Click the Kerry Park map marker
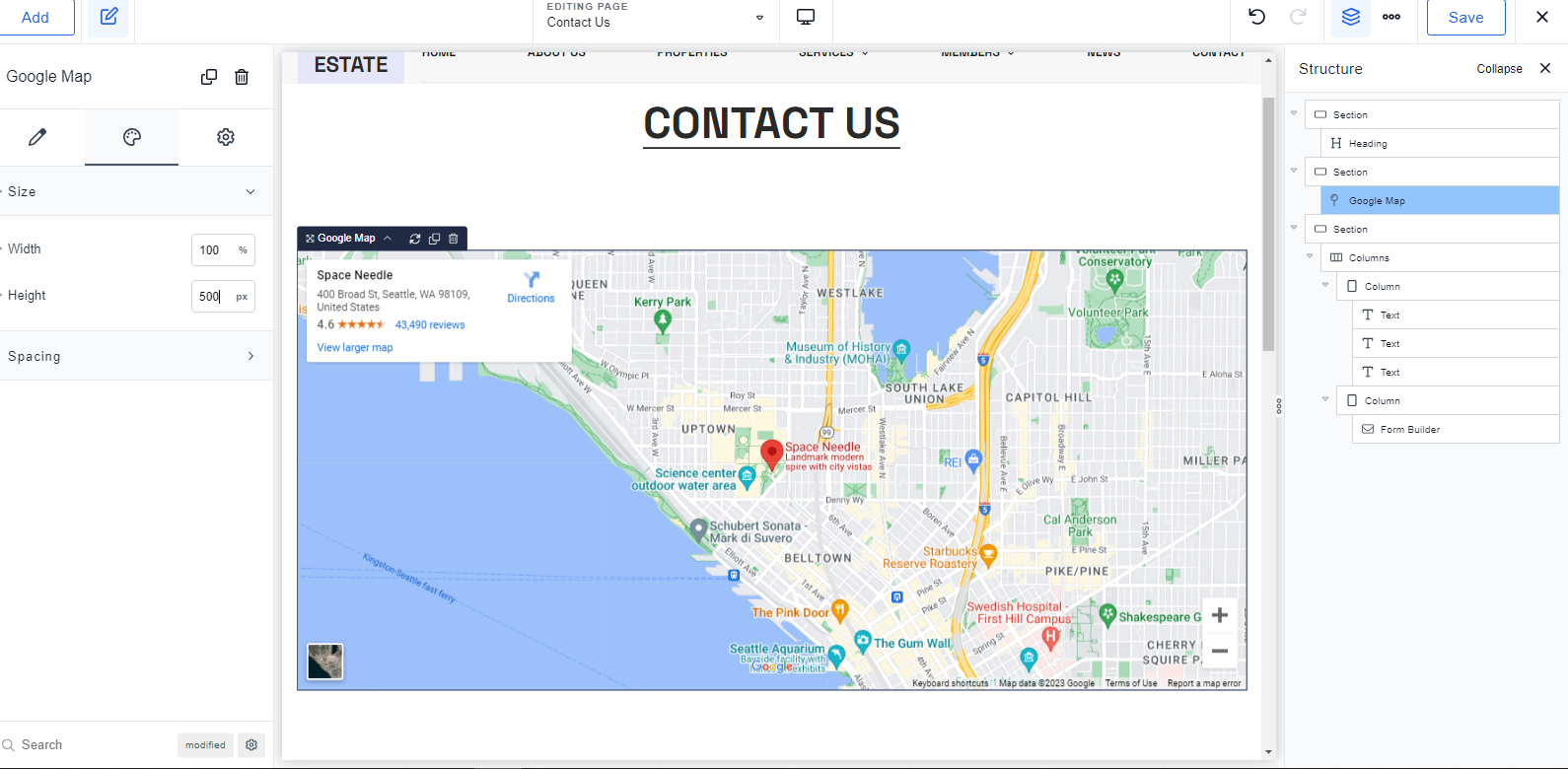 [x=663, y=320]
